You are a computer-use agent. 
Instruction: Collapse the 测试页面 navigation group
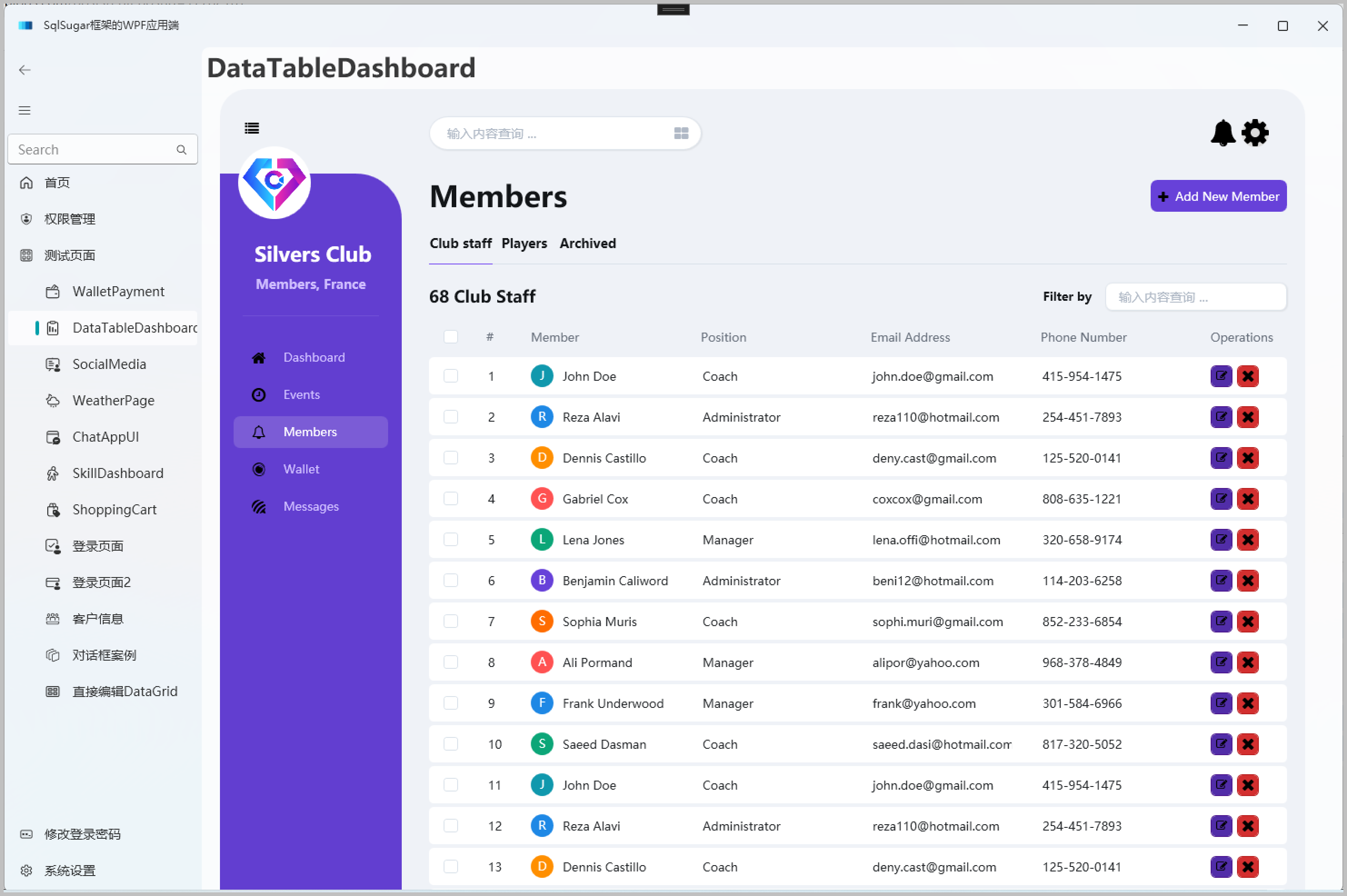tap(70, 255)
